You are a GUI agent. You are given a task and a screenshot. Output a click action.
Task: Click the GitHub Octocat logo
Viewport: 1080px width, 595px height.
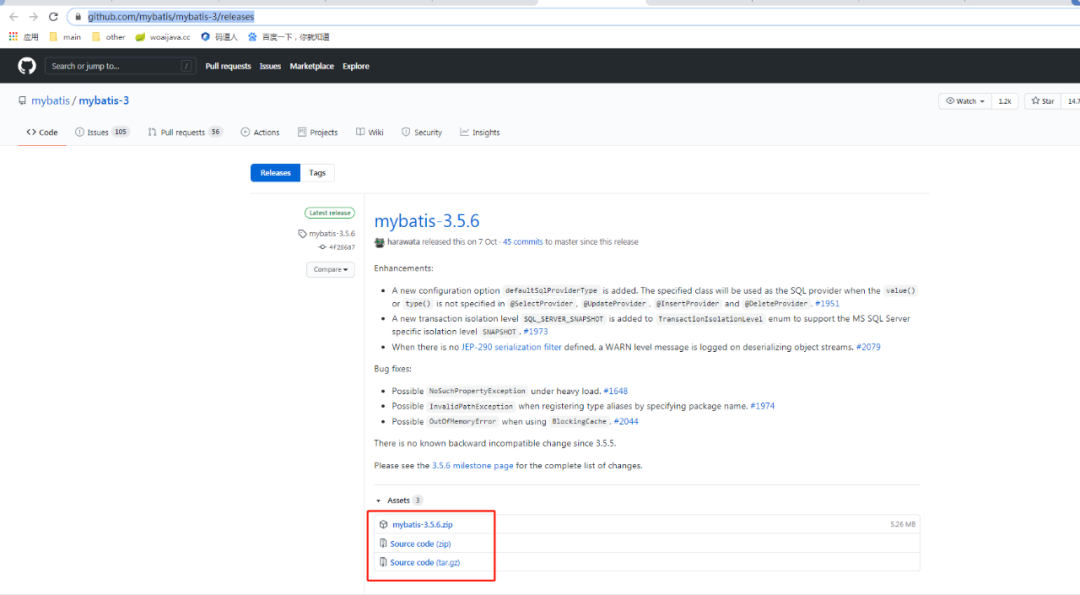pos(27,66)
